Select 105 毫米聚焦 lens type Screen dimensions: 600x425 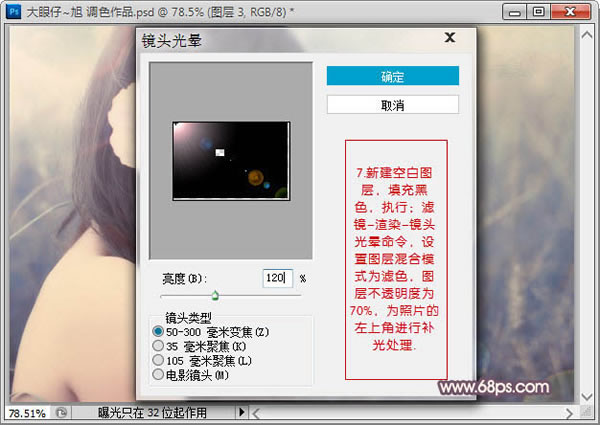[x=157, y=359]
